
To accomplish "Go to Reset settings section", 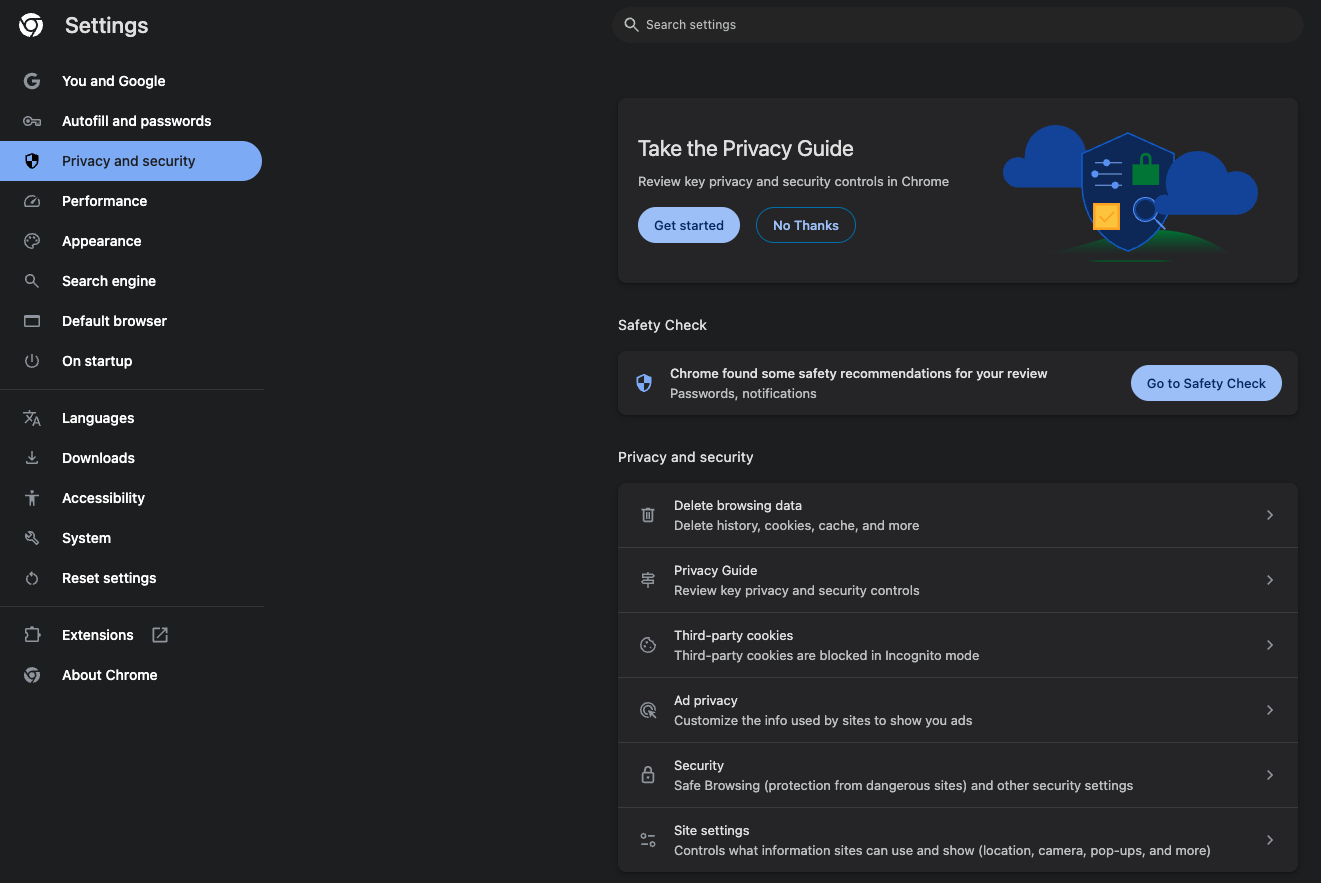I will pos(131,578).
